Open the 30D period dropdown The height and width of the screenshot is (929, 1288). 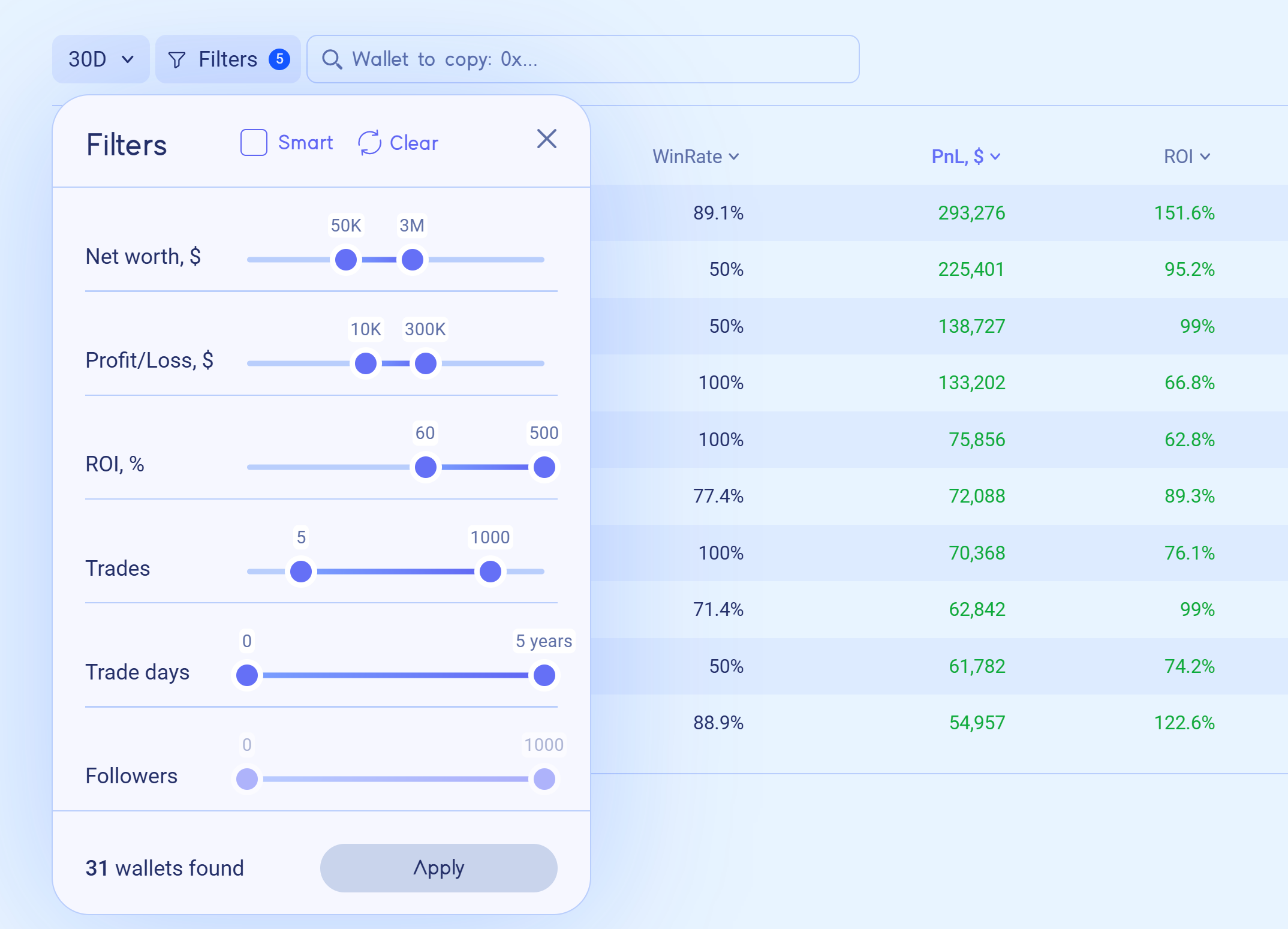[x=101, y=59]
